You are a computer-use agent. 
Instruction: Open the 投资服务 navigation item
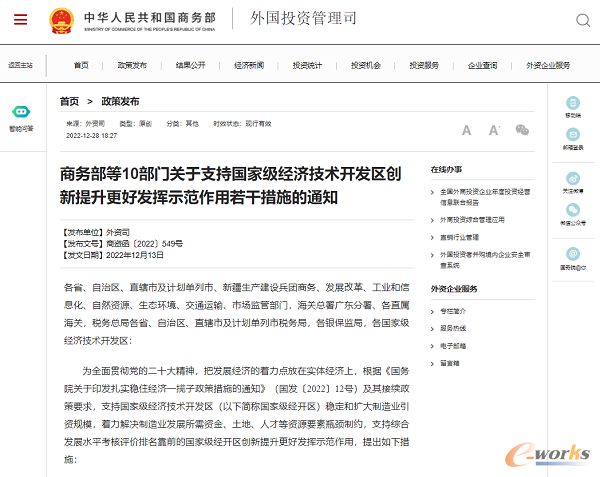point(424,65)
